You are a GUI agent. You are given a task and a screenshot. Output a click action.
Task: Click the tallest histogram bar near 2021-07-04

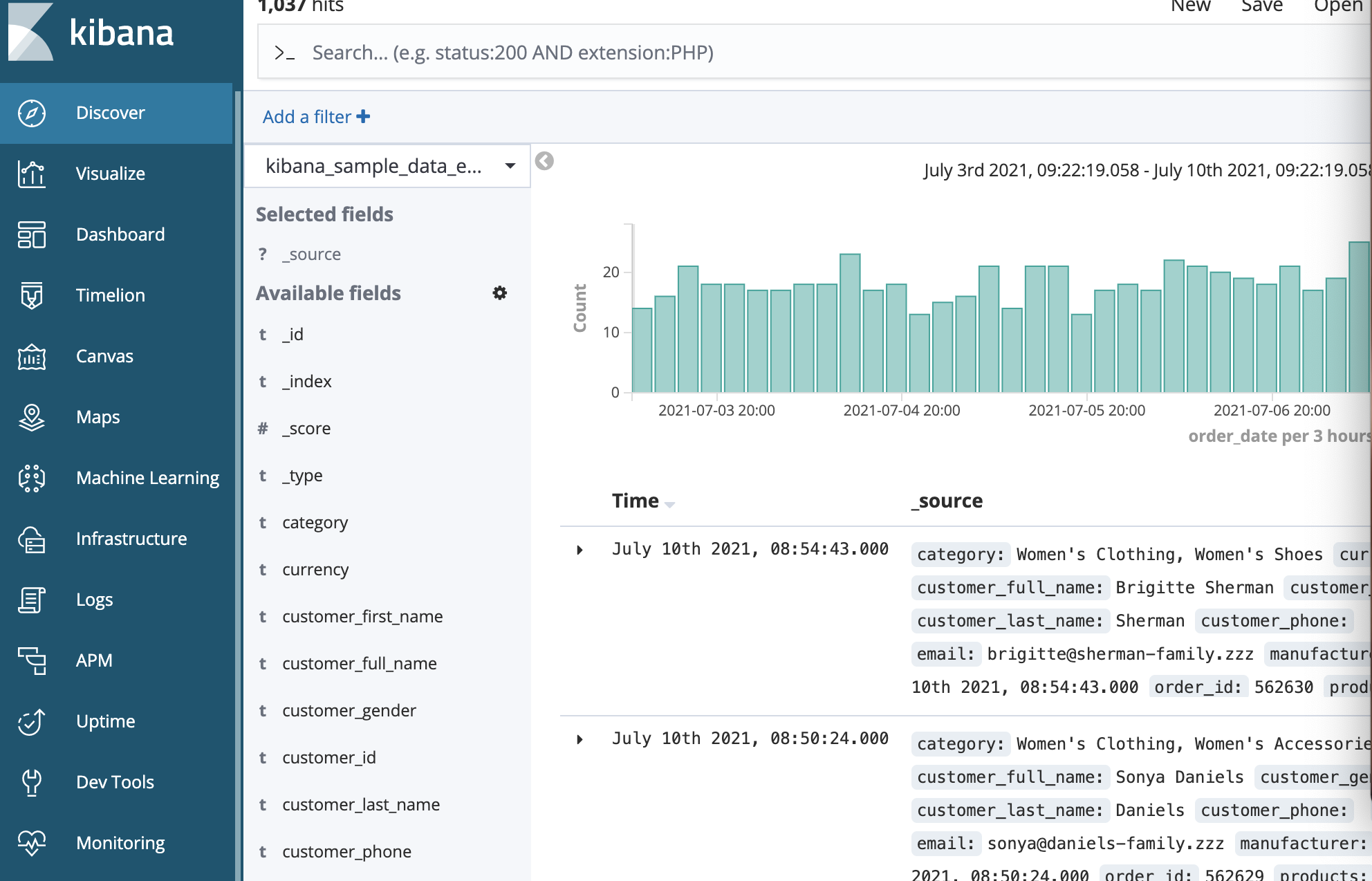coord(850,322)
